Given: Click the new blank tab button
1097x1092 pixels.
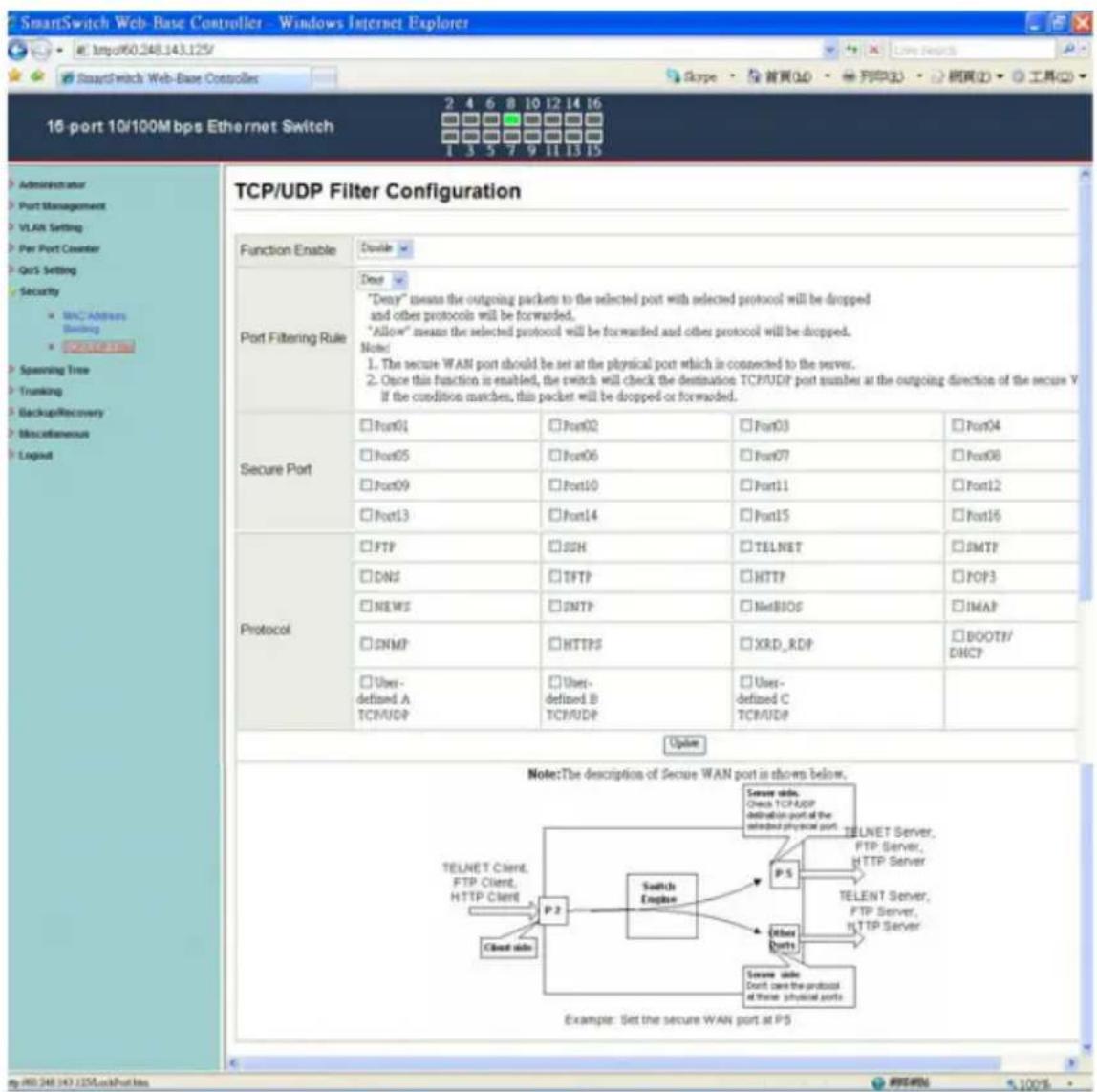Looking at the screenshot, I should (x=323, y=77).
